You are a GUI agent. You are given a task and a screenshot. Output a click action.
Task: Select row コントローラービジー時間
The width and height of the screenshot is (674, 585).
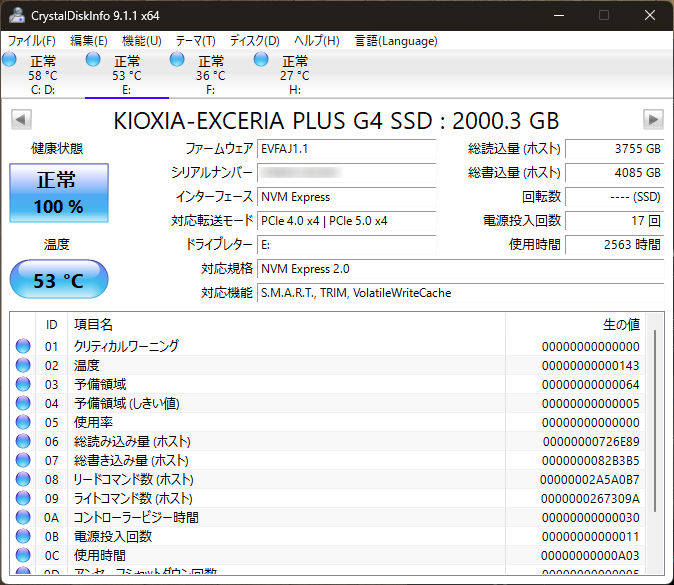[328, 517]
